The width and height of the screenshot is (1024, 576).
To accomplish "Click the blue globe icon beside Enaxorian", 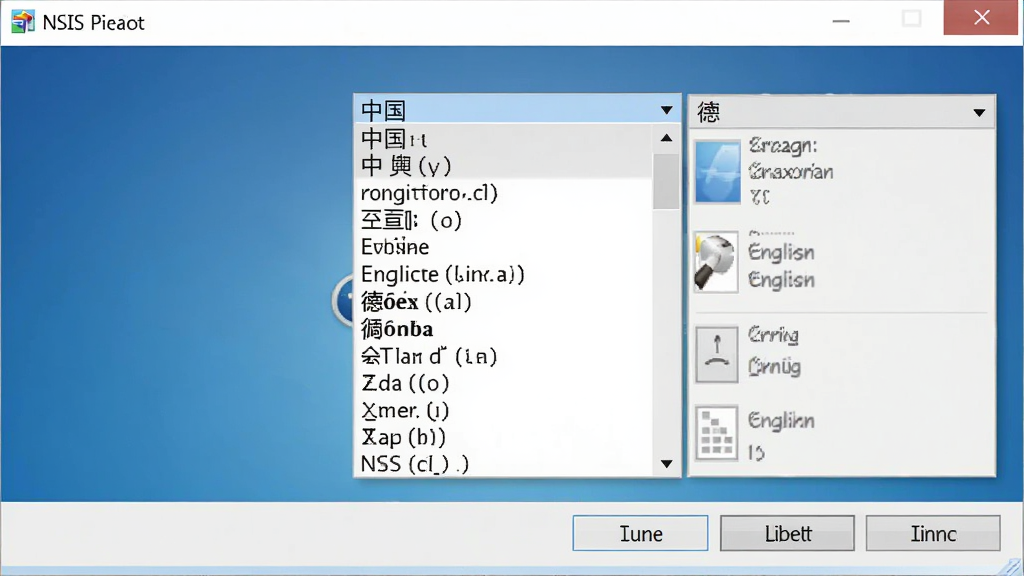I will point(718,172).
